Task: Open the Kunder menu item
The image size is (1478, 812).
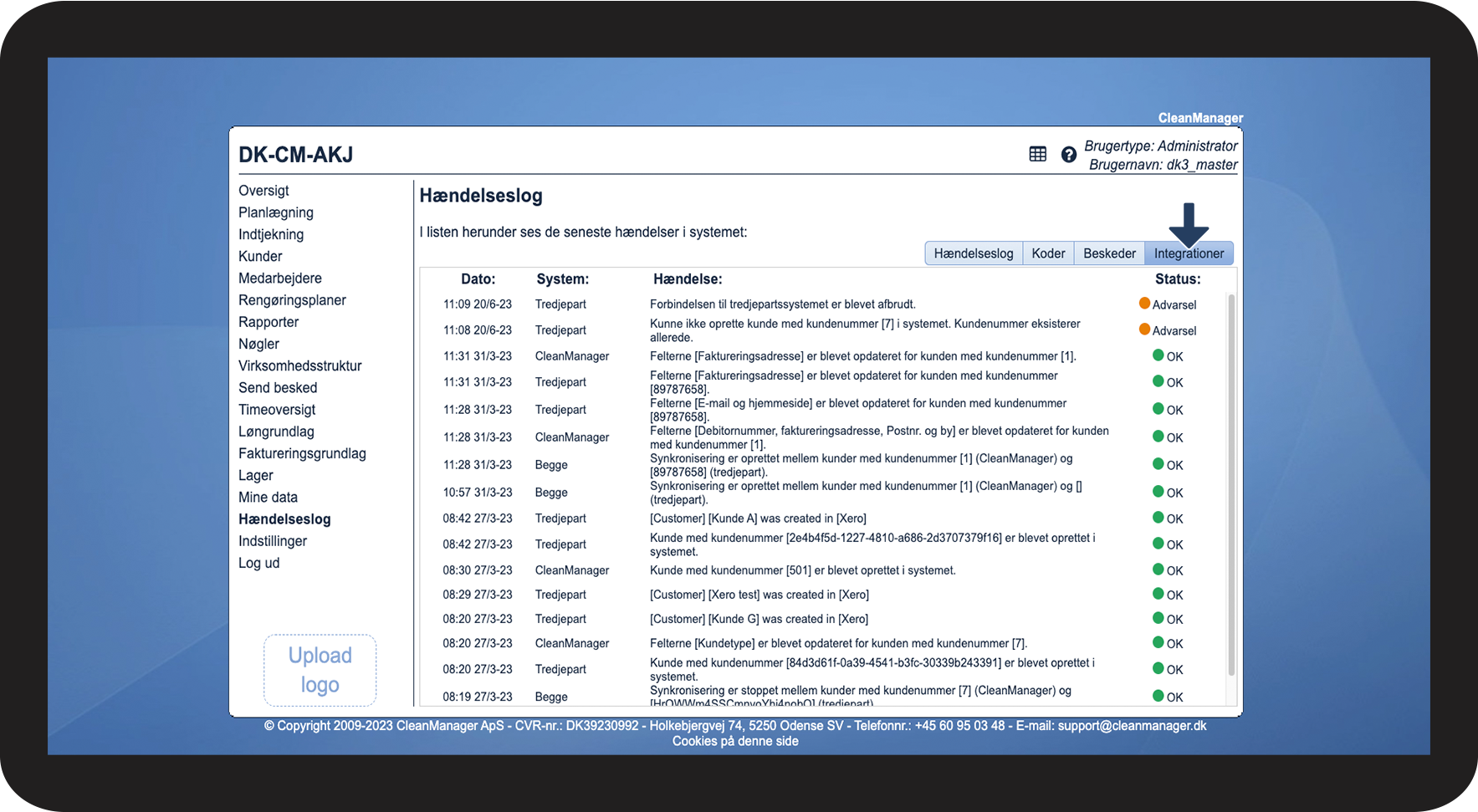Action: 260,256
